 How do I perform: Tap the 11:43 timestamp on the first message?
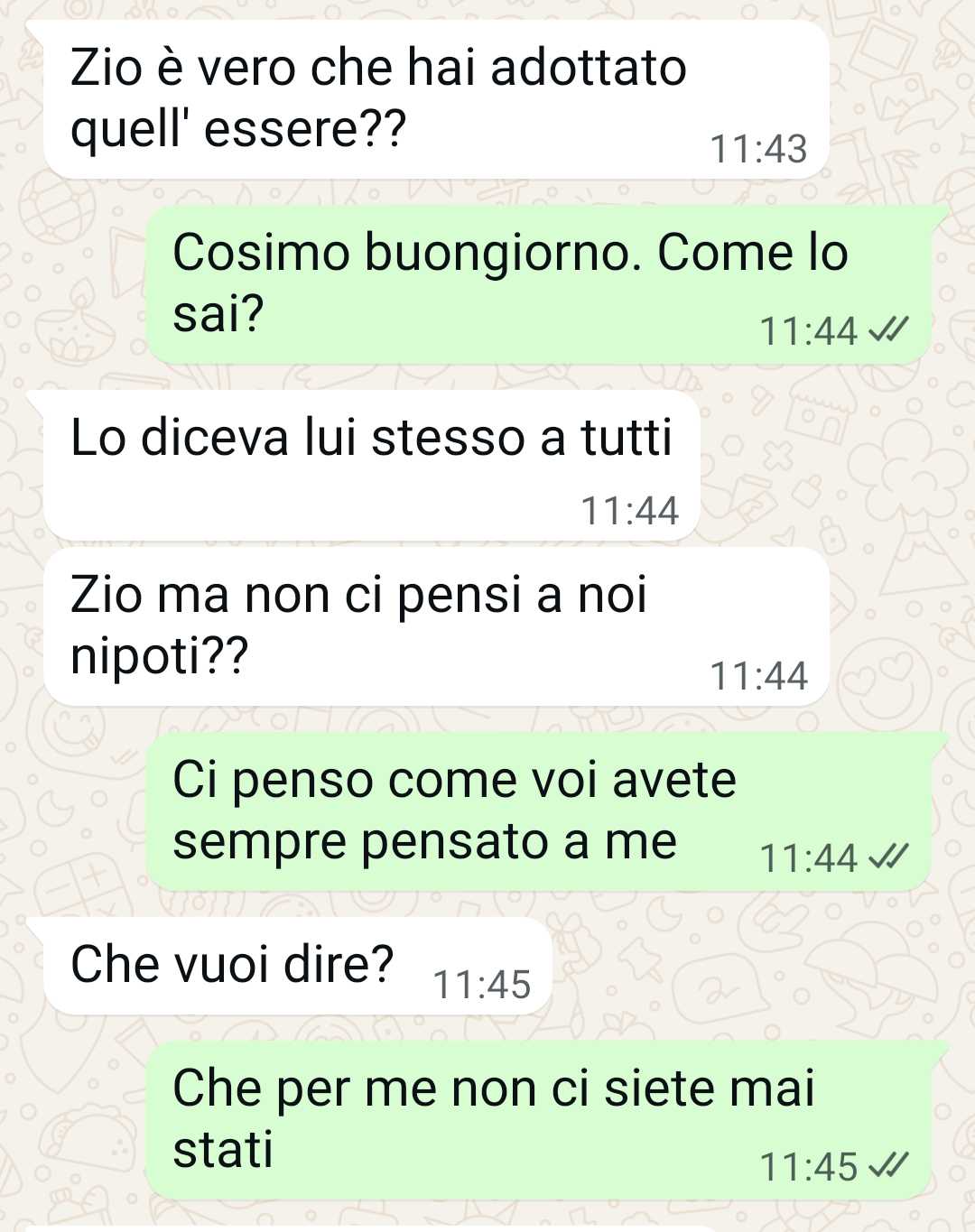(x=758, y=149)
